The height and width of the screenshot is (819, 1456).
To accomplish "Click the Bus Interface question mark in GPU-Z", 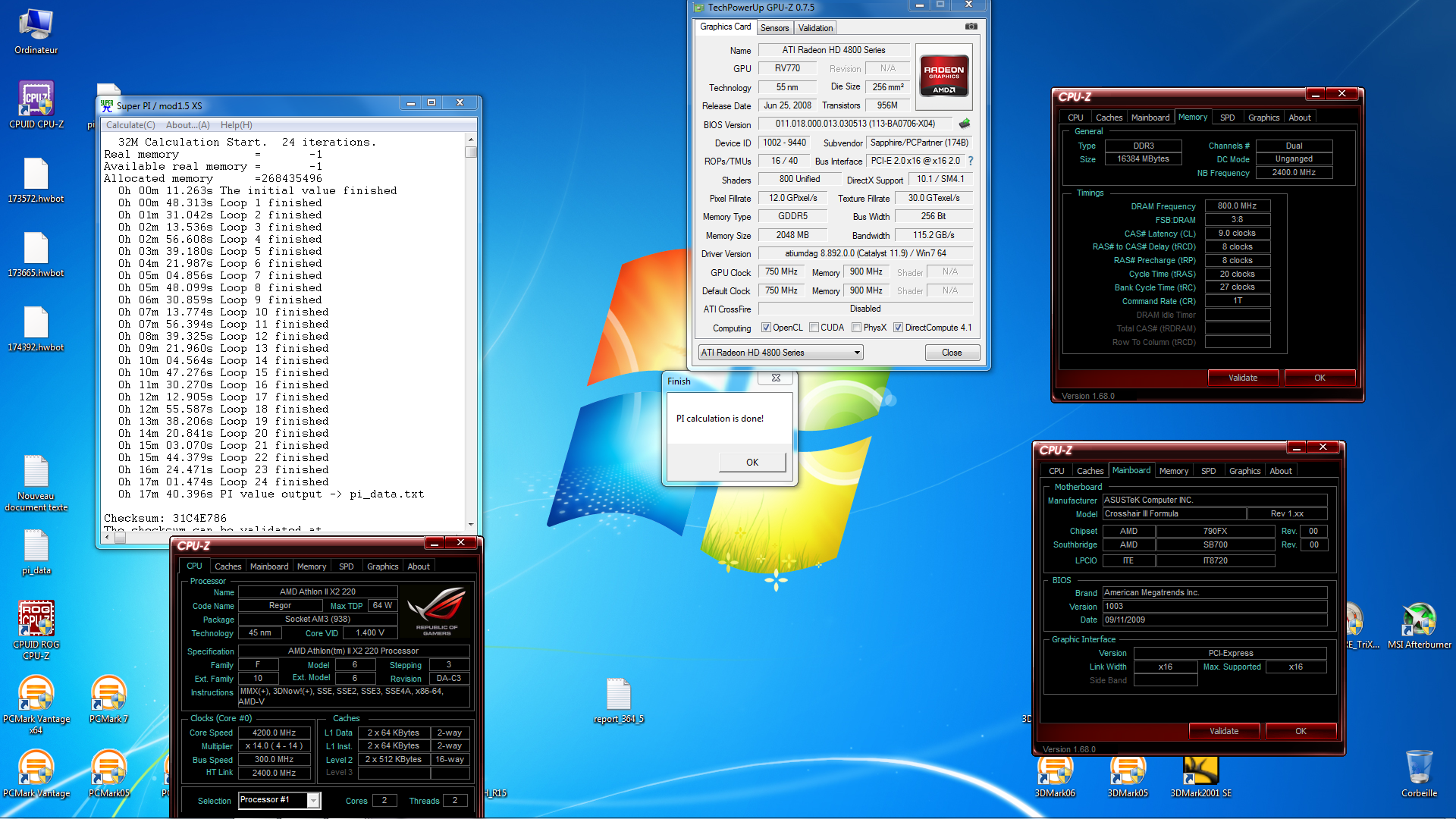I will (971, 161).
